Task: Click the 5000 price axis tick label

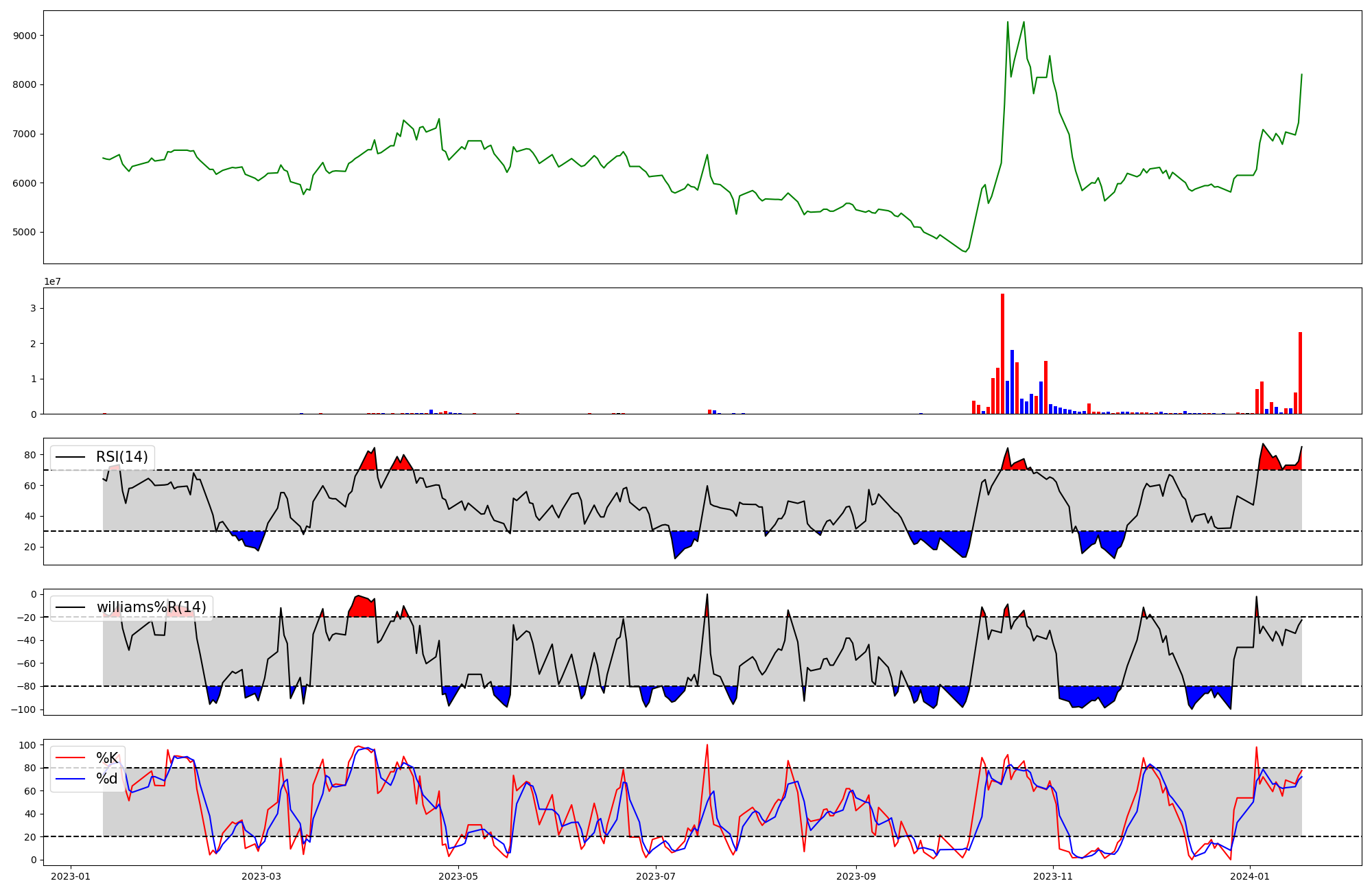Action: (25, 232)
